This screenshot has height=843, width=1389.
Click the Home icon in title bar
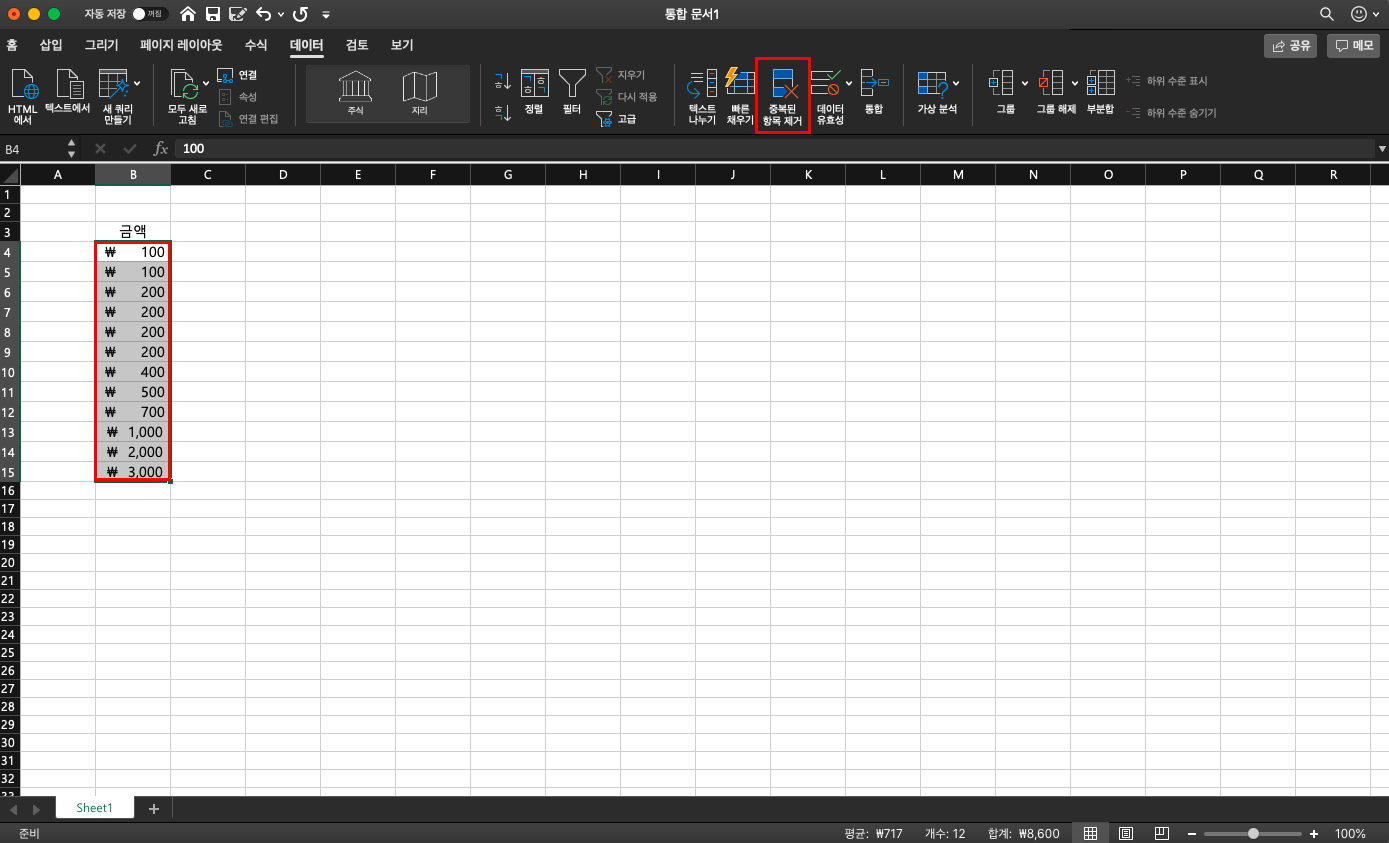187,14
